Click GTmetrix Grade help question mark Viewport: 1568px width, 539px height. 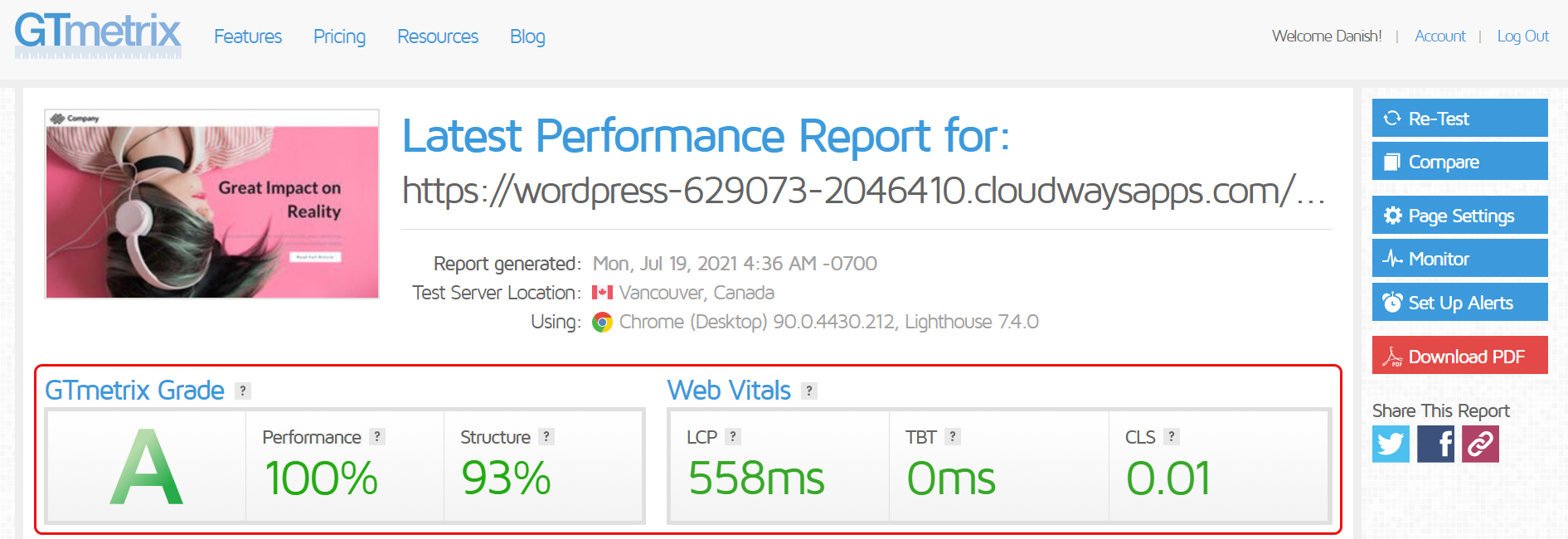pos(243,391)
